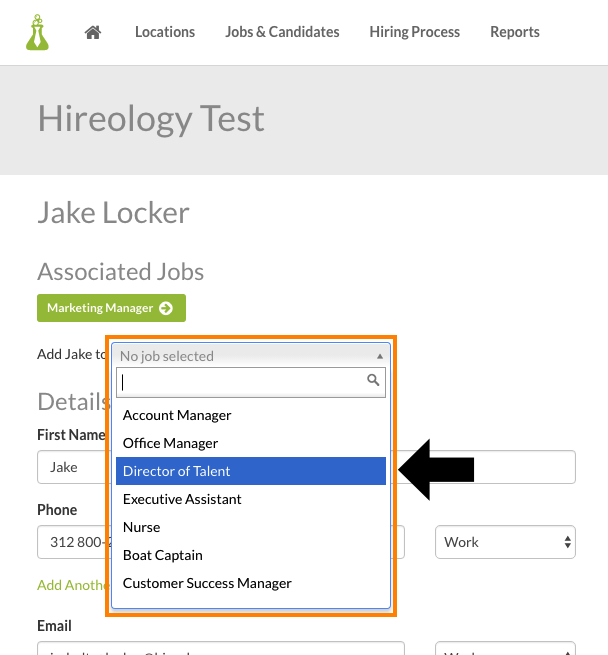Image resolution: width=608 pixels, height=655 pixels.
Task: Click the Jake Locker name heading
Action: tap(113, 213)
